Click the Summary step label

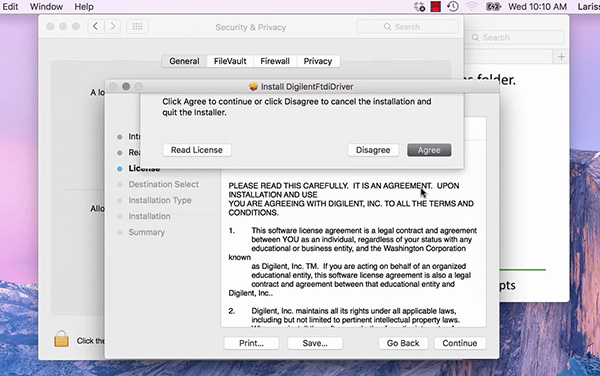click(147, 232)
